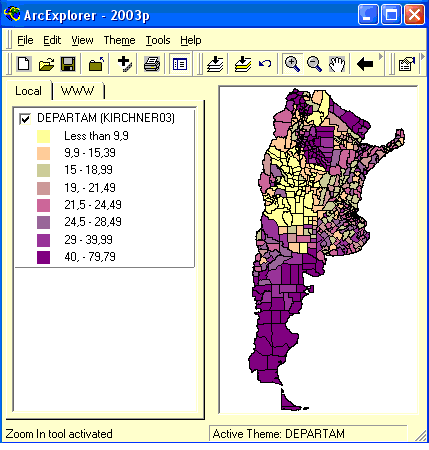Switch to the WWW tab
This screenshot has height=450, width=429.
(x=78, y=91)
